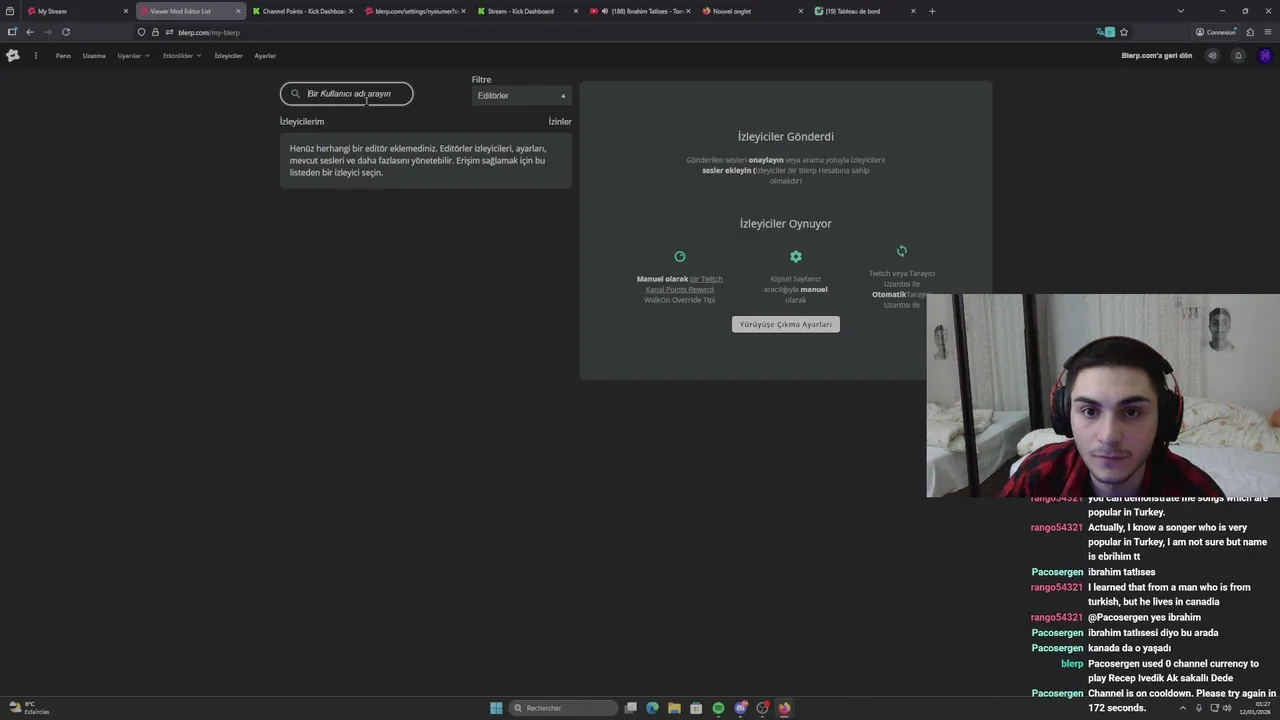This screenshot has width=1280, height=720.
Task: Click the Blerp logo icon
Action: click(13, 56)
